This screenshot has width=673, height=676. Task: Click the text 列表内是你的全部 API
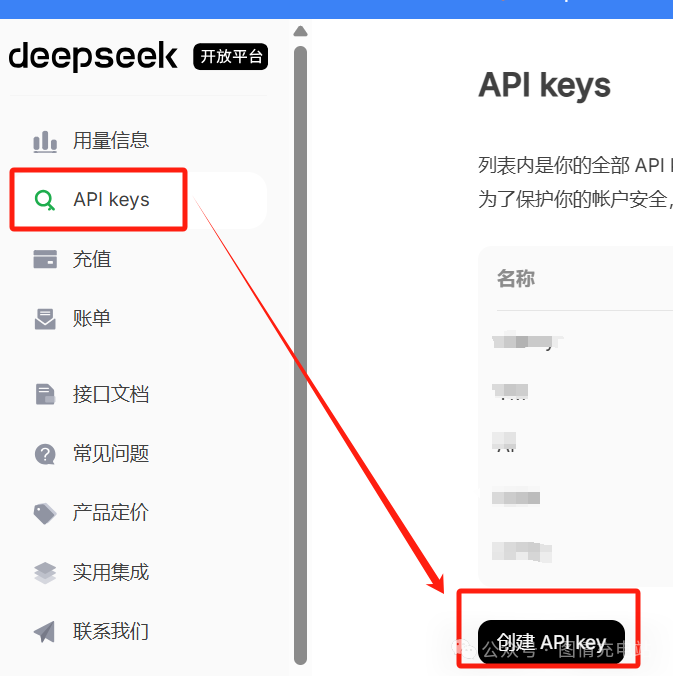pyautogui.click(x=571, y=166)
